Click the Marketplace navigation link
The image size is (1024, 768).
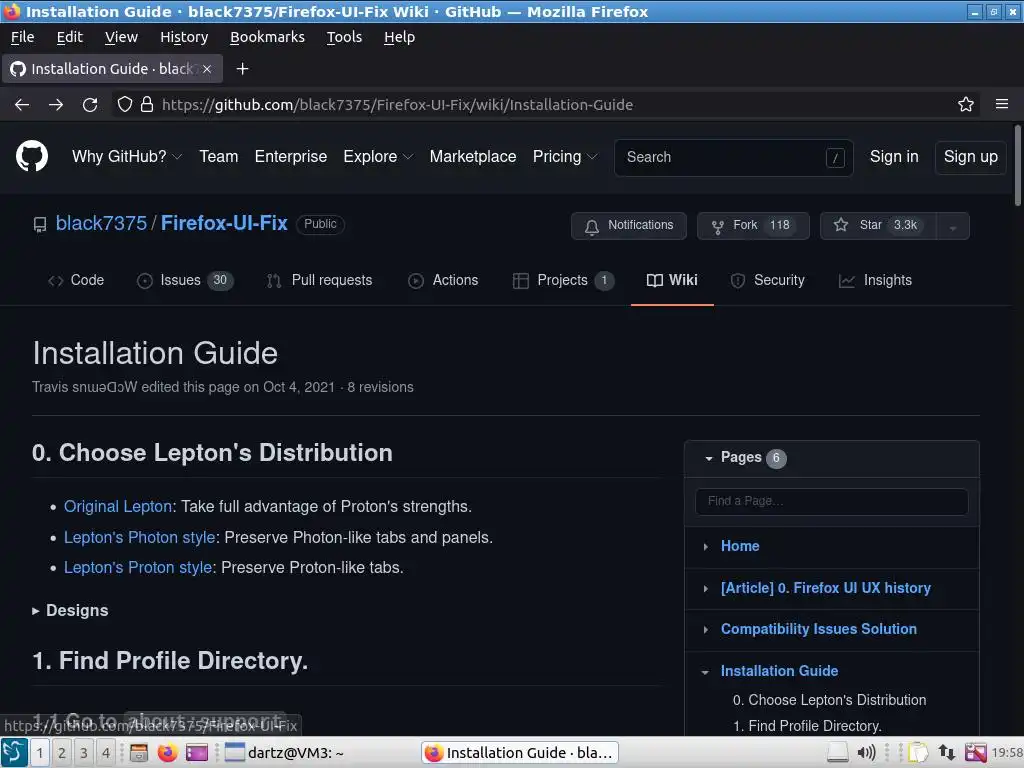(473, 157)
